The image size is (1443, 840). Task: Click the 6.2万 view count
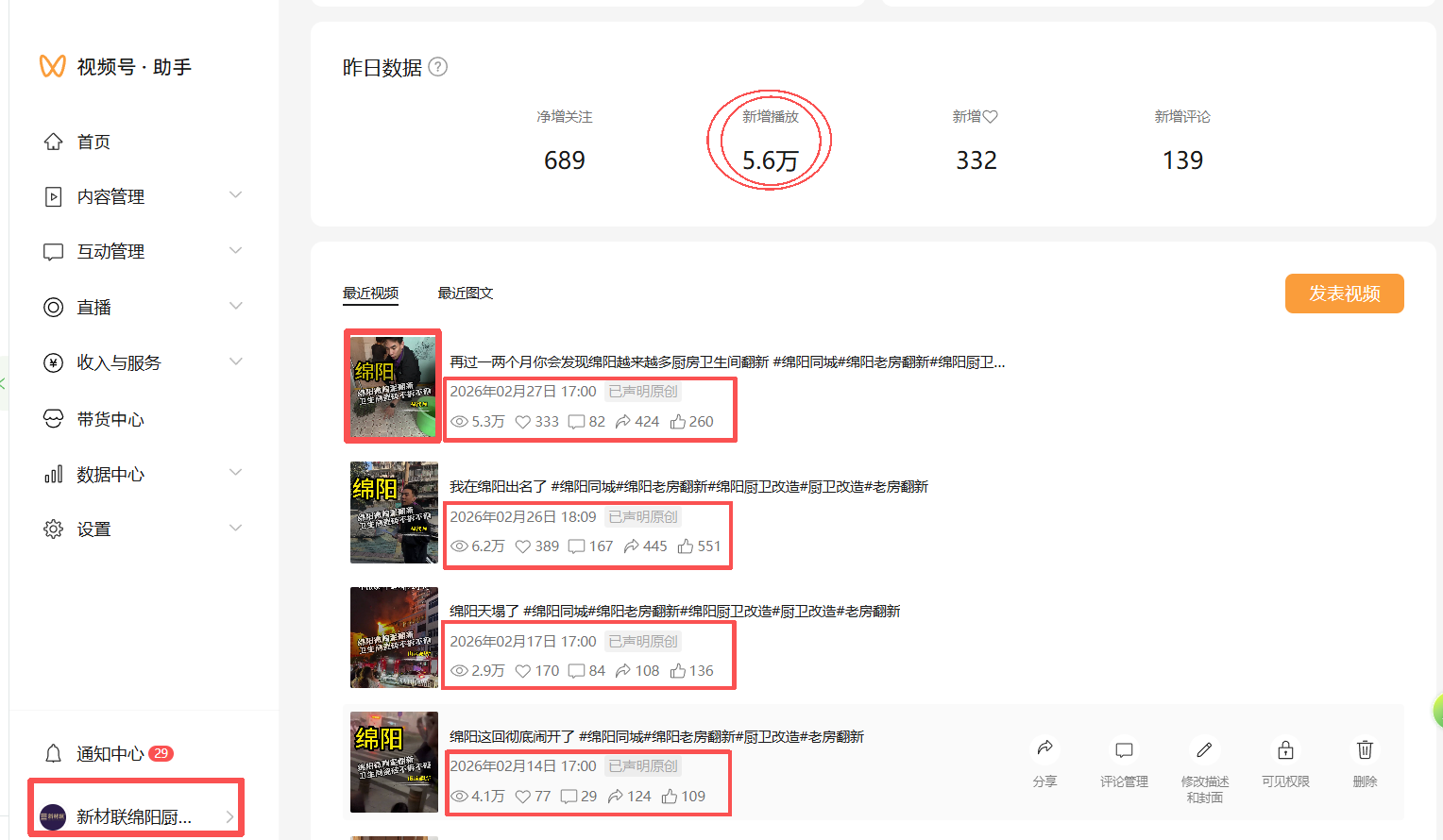tap(488, 546)
